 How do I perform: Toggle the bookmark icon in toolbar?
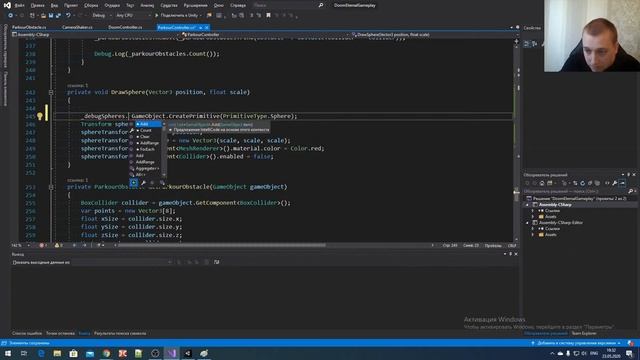pos(268,16)
